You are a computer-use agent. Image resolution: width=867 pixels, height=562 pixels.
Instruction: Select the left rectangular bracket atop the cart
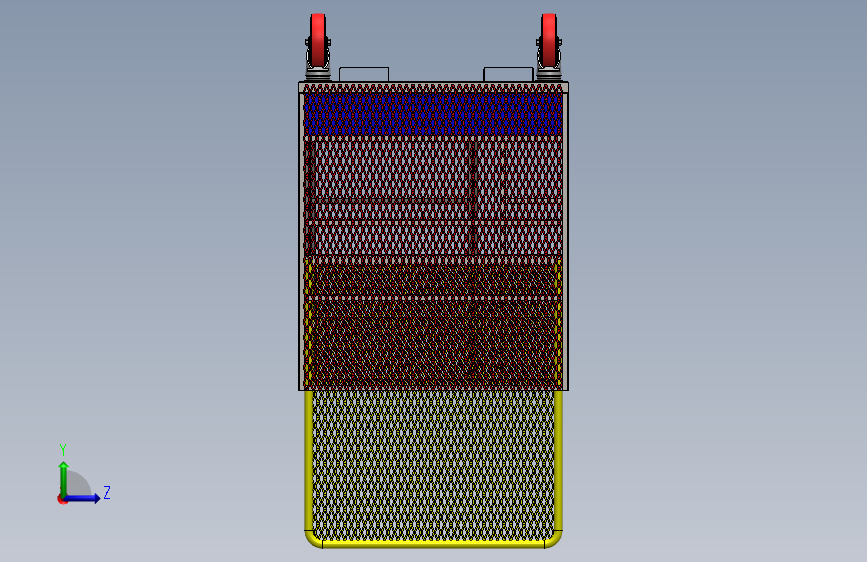point(364,75)
